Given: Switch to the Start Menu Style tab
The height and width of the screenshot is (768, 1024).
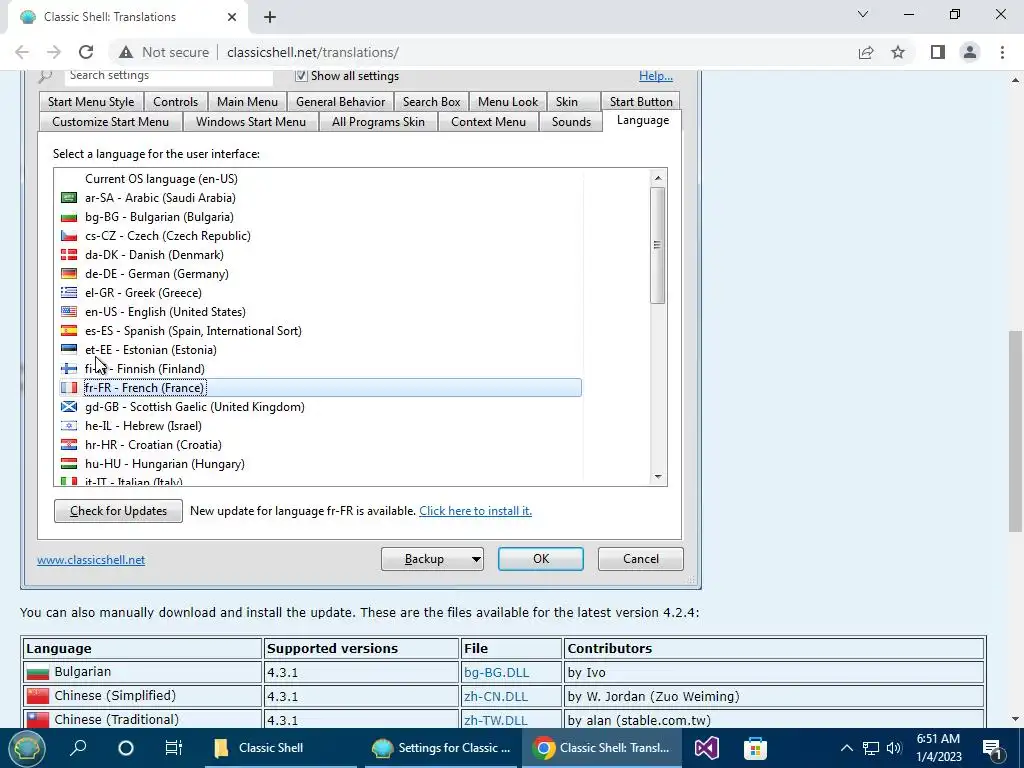Looking at the screenshot, I should pos(91,102).
